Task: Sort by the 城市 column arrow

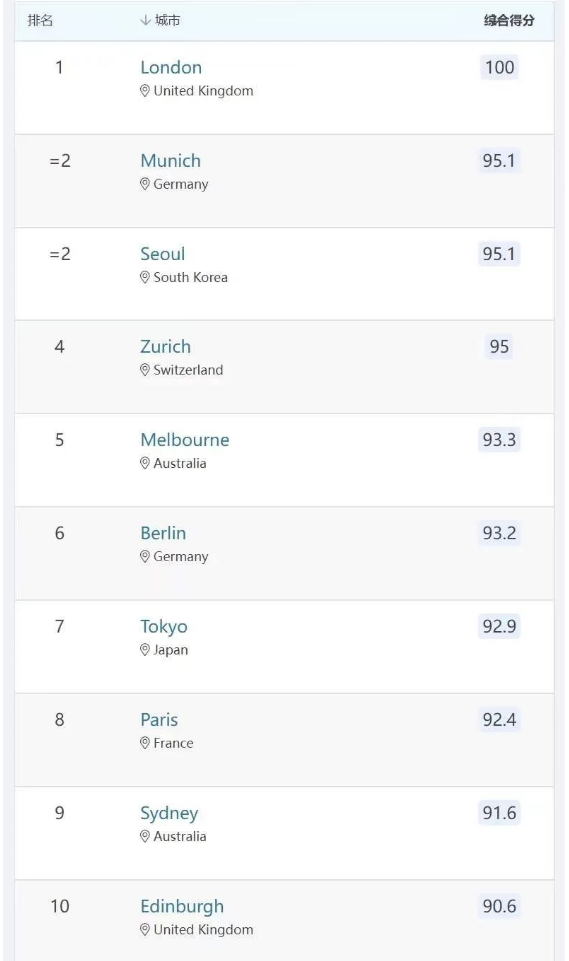Action: pos(145,20)
